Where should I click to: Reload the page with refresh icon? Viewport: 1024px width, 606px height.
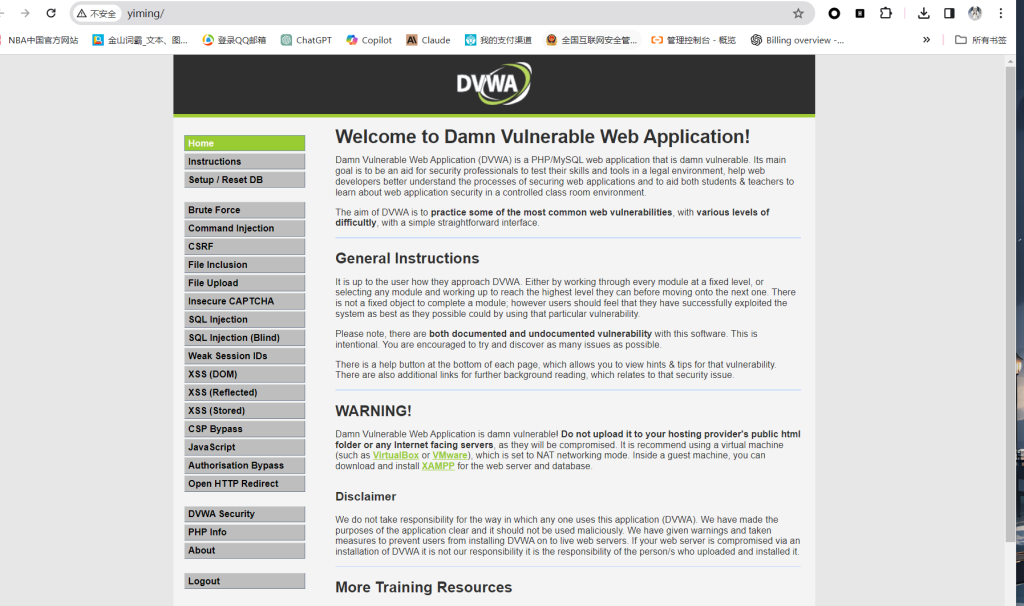pyautogui.click(x=52, y=14)
